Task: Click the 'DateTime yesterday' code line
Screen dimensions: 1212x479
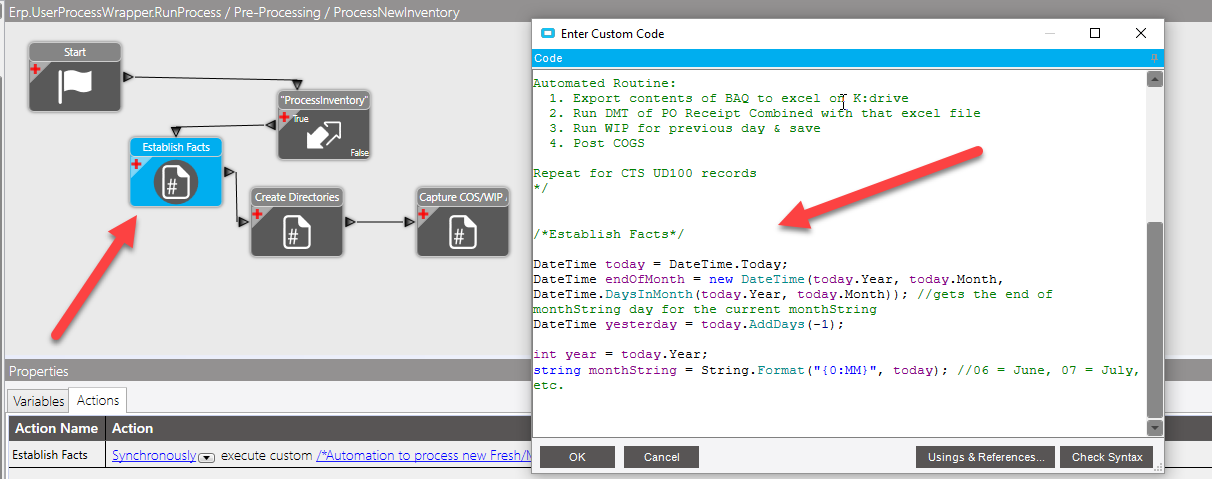Action: point(689,324)
